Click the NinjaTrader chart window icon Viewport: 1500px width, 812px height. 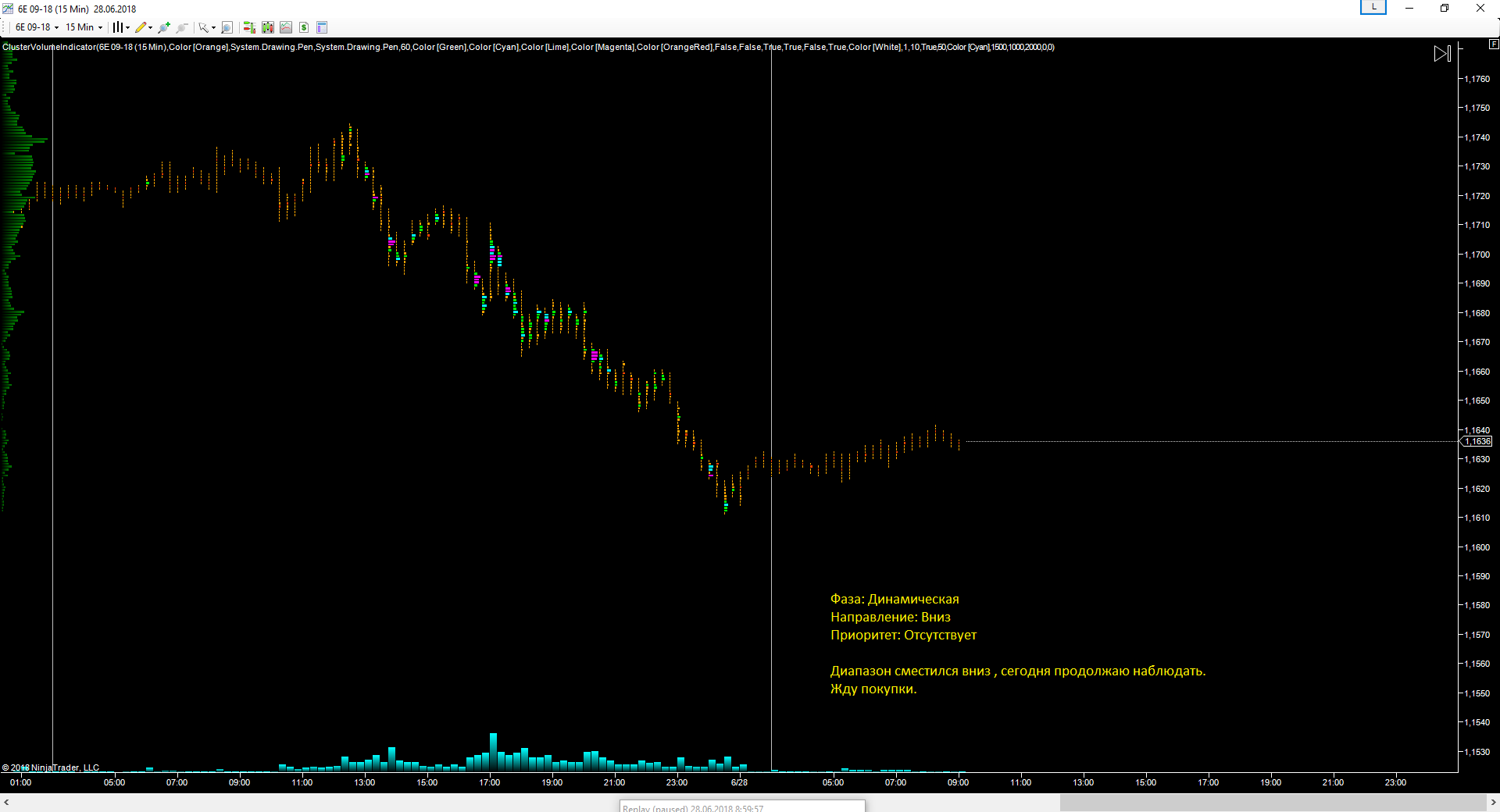(8, 9)
